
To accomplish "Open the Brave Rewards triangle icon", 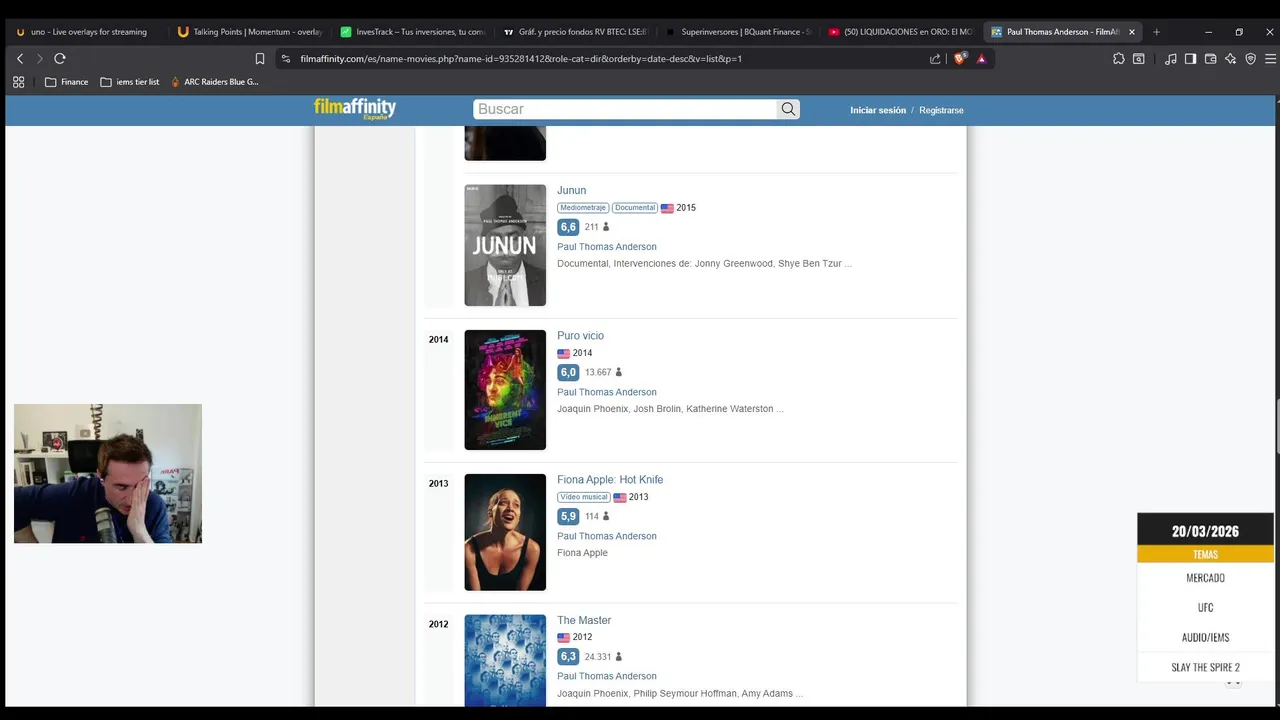I will click(981, 59).
